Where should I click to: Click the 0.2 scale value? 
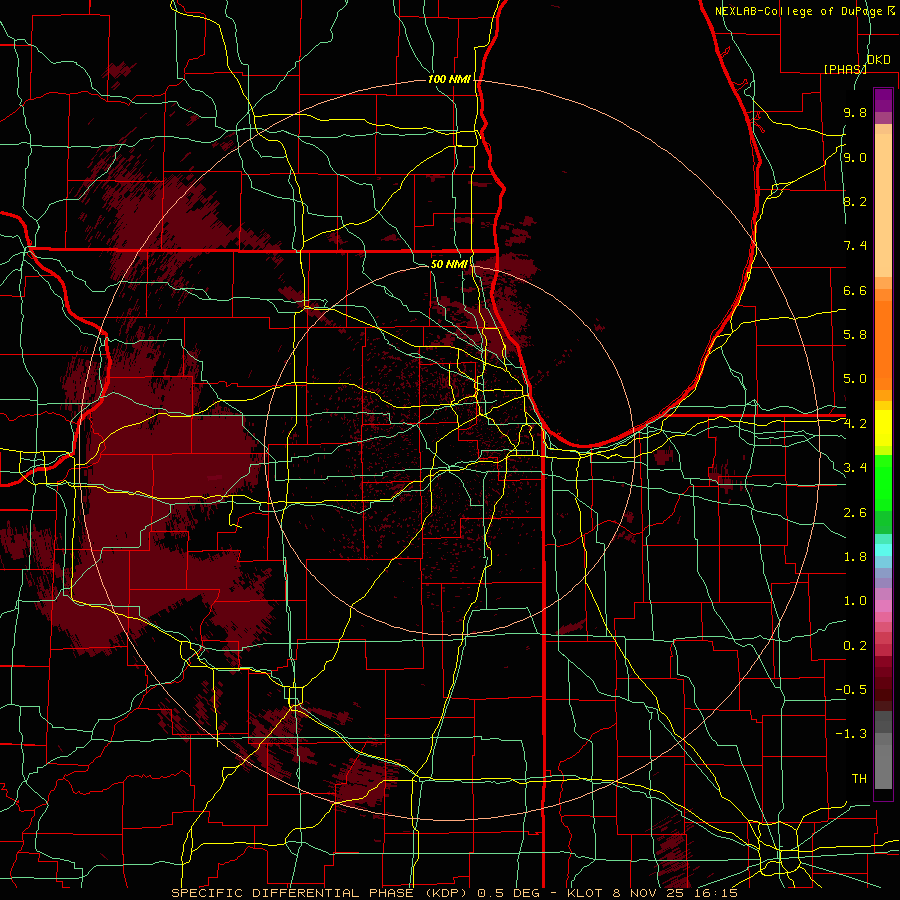[x=855, y=646]
